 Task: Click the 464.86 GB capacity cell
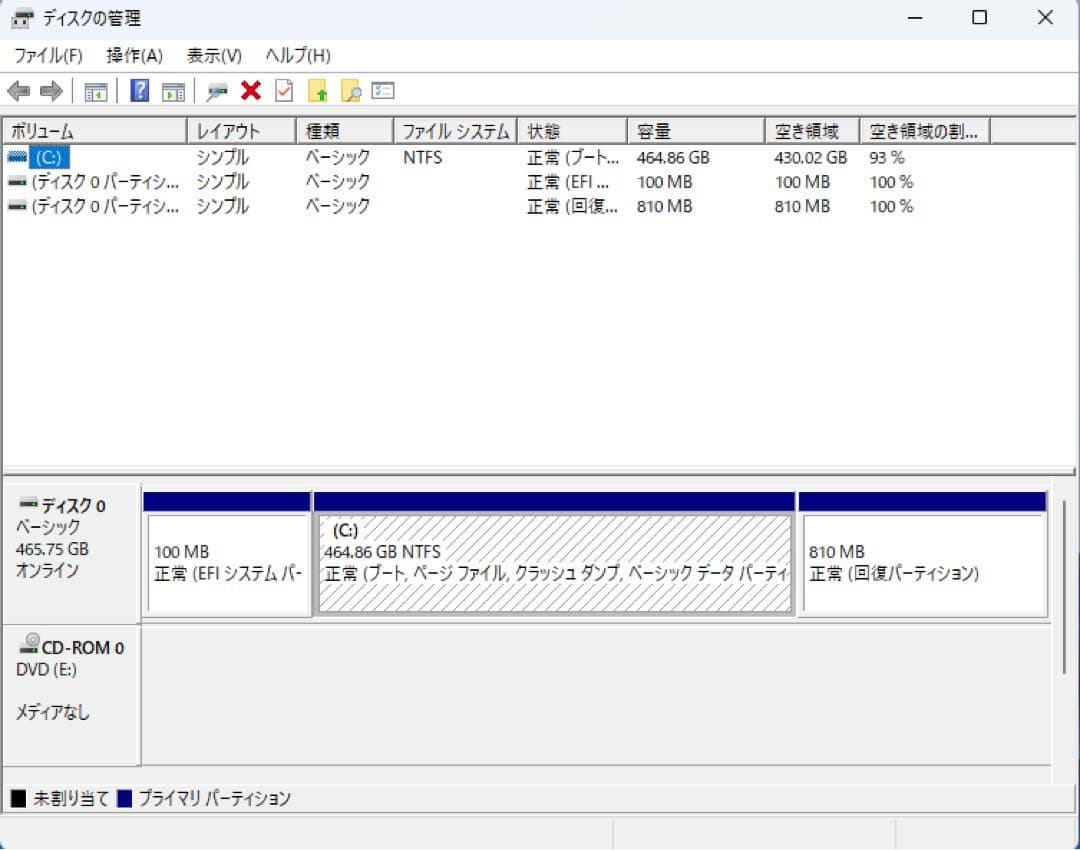point(673,157)
